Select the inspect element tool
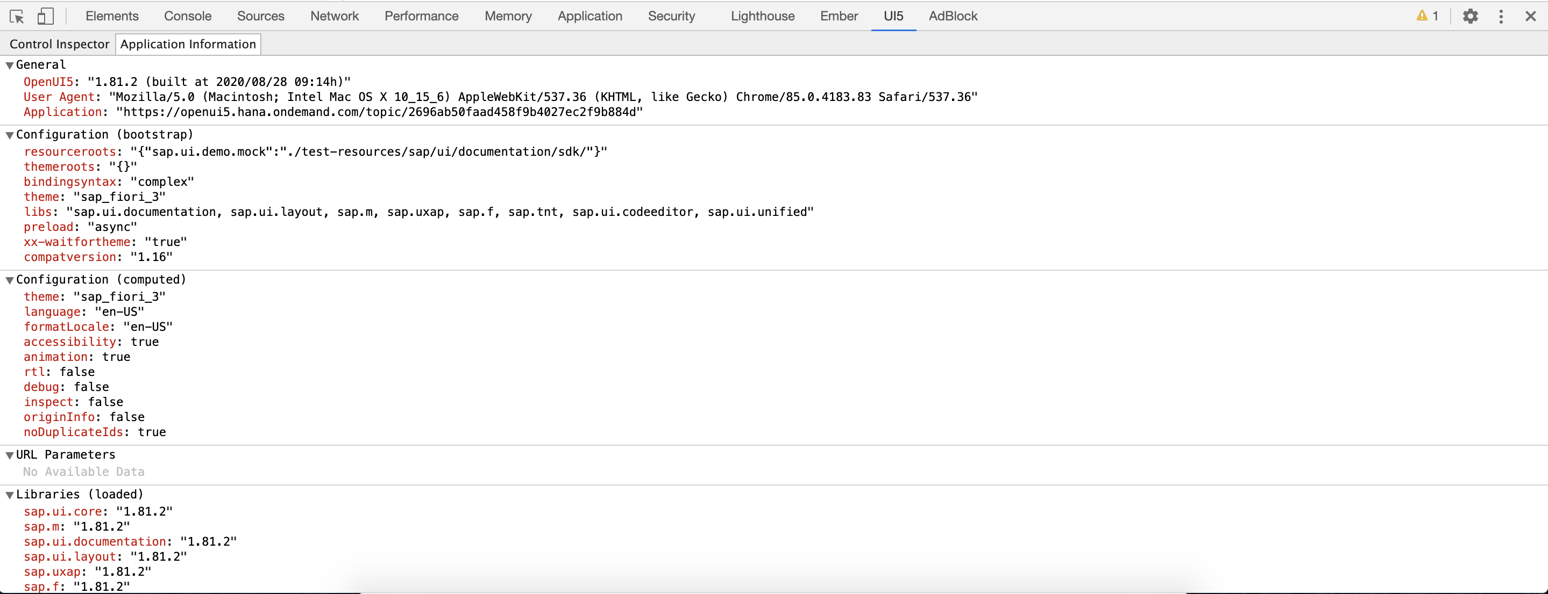The height and width of the screenshot is (594, 1548). coord(14,16)
